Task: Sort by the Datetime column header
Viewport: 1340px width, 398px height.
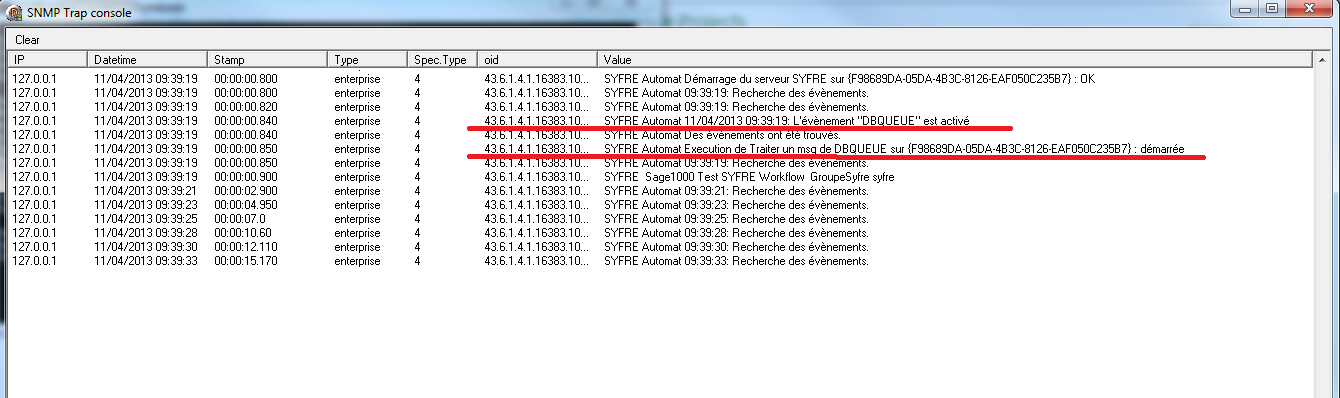Action: 147,60
